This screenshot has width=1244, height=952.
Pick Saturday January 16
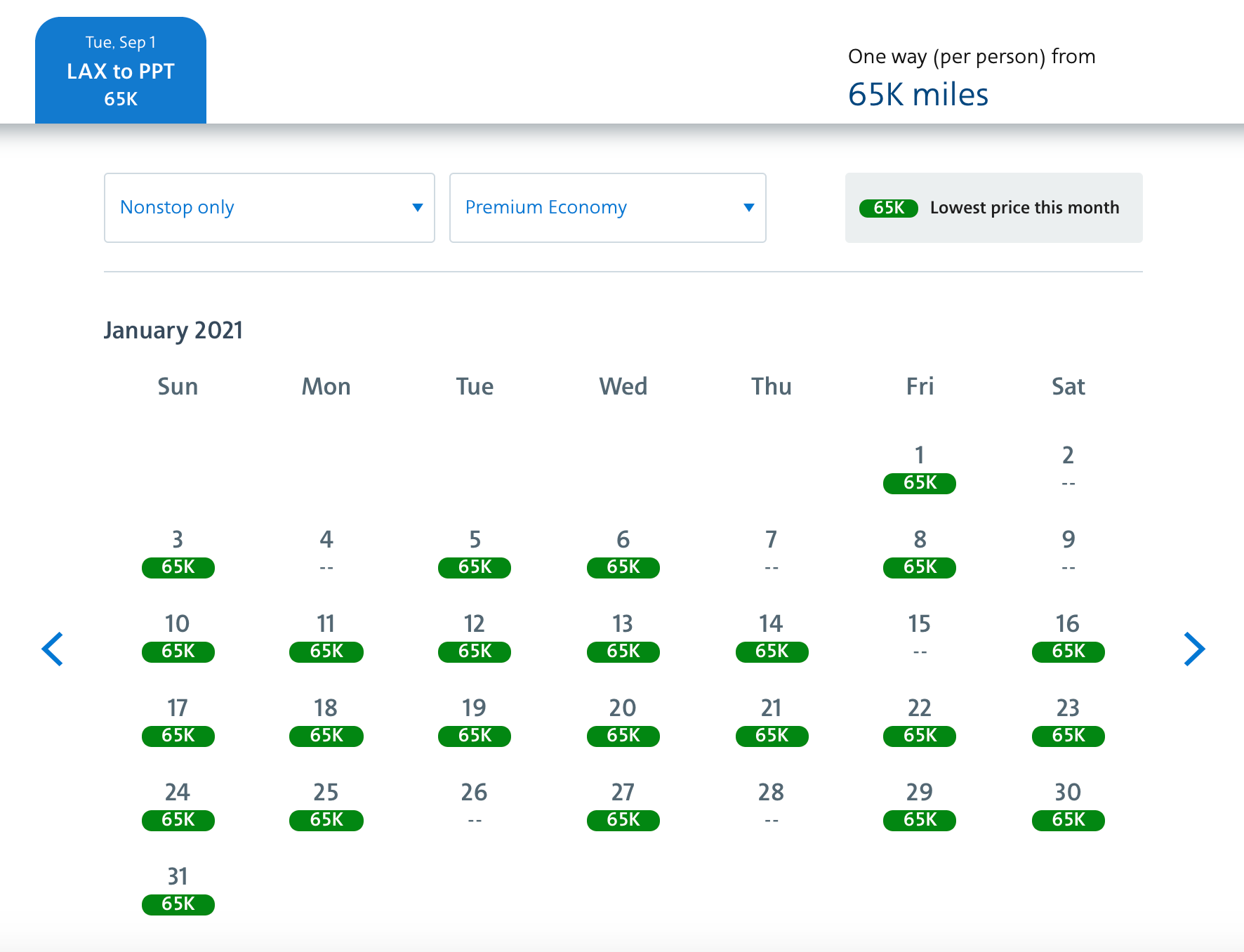1068,637
